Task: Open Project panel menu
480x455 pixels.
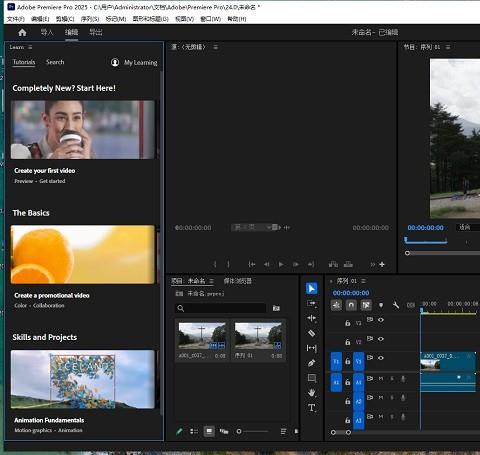Action: coord(211,281)
